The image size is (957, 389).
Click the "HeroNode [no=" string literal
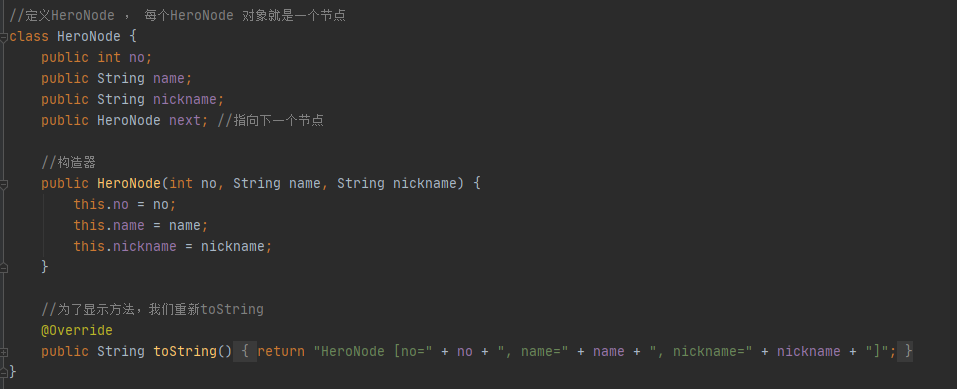(x=373, y=351)
